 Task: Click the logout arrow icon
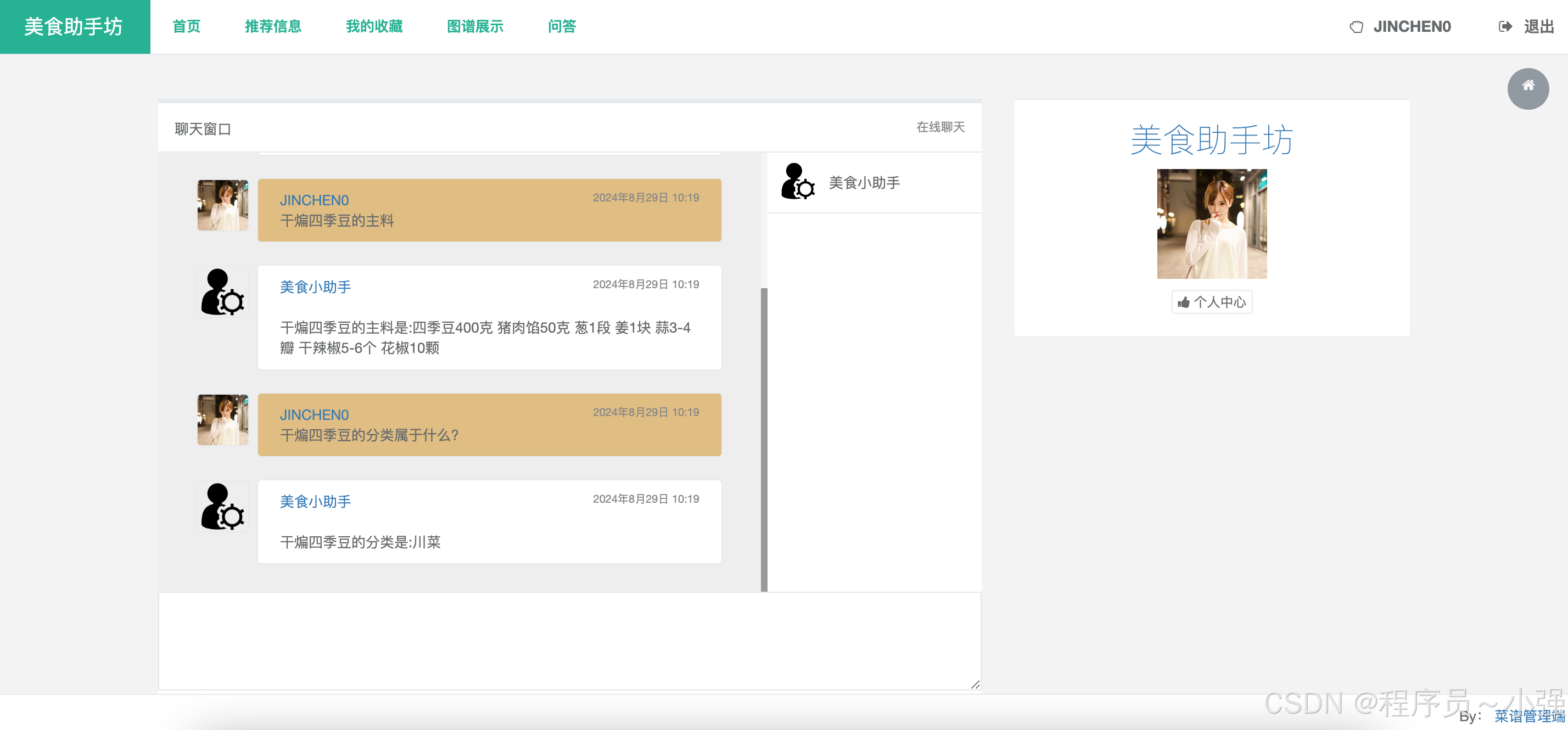click(x=1505, y=27)
